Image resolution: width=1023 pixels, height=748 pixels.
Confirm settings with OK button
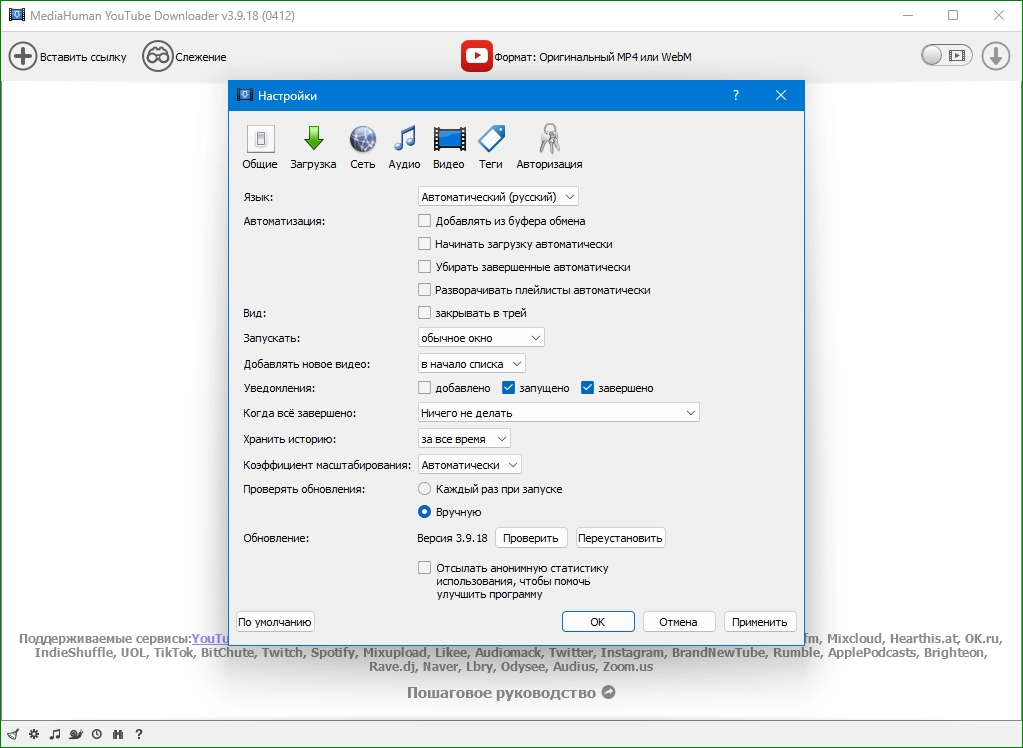(598, 621)
